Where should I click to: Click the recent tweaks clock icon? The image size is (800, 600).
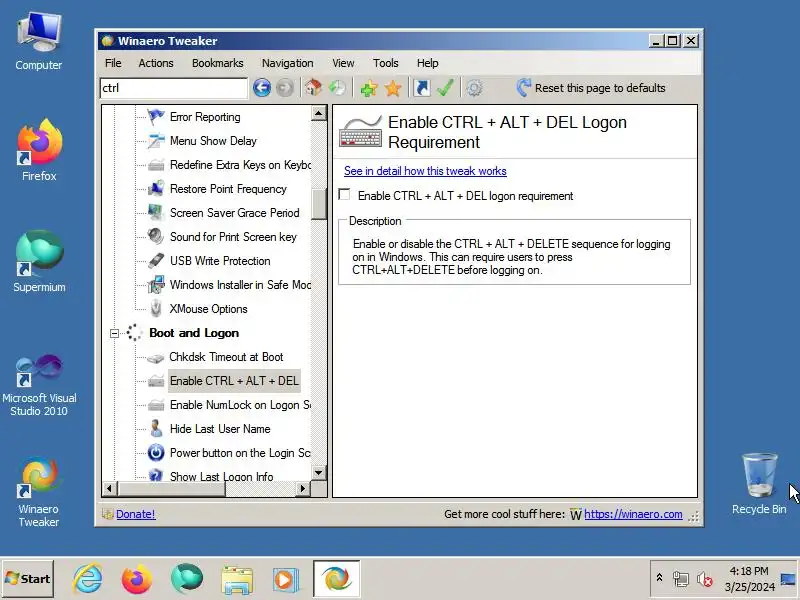[337, 88]
